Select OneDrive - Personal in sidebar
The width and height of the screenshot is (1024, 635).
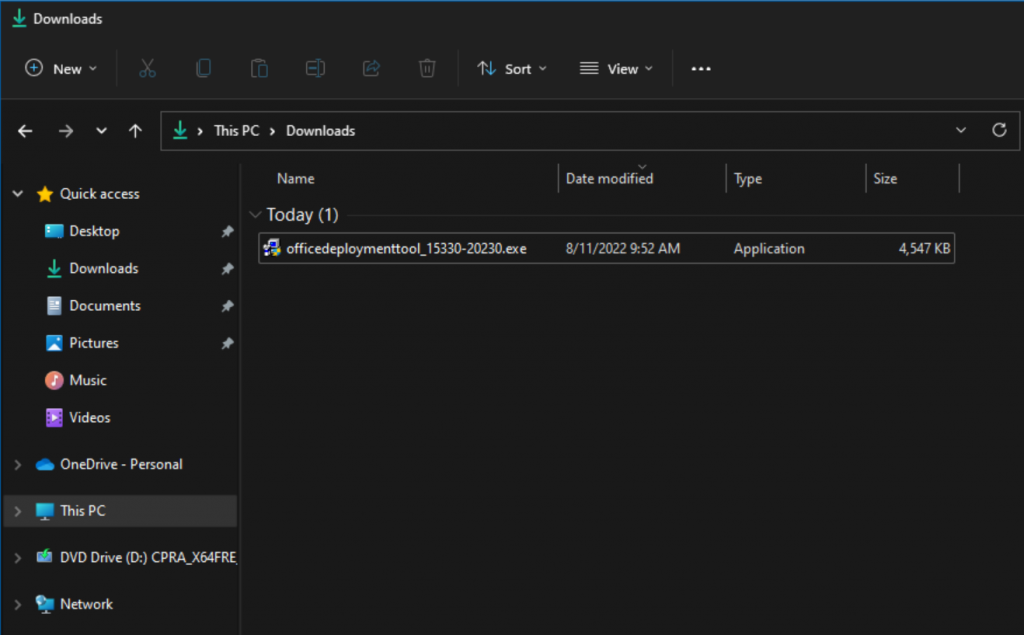[121, 464]
